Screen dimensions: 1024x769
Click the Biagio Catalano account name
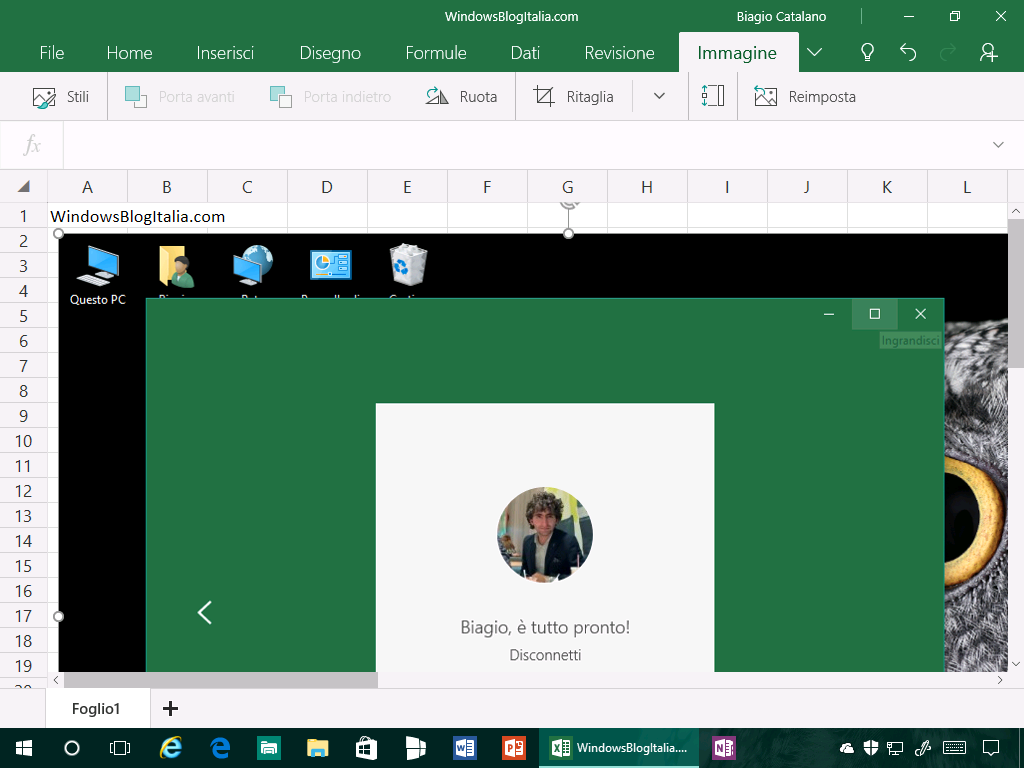point(781,16)
